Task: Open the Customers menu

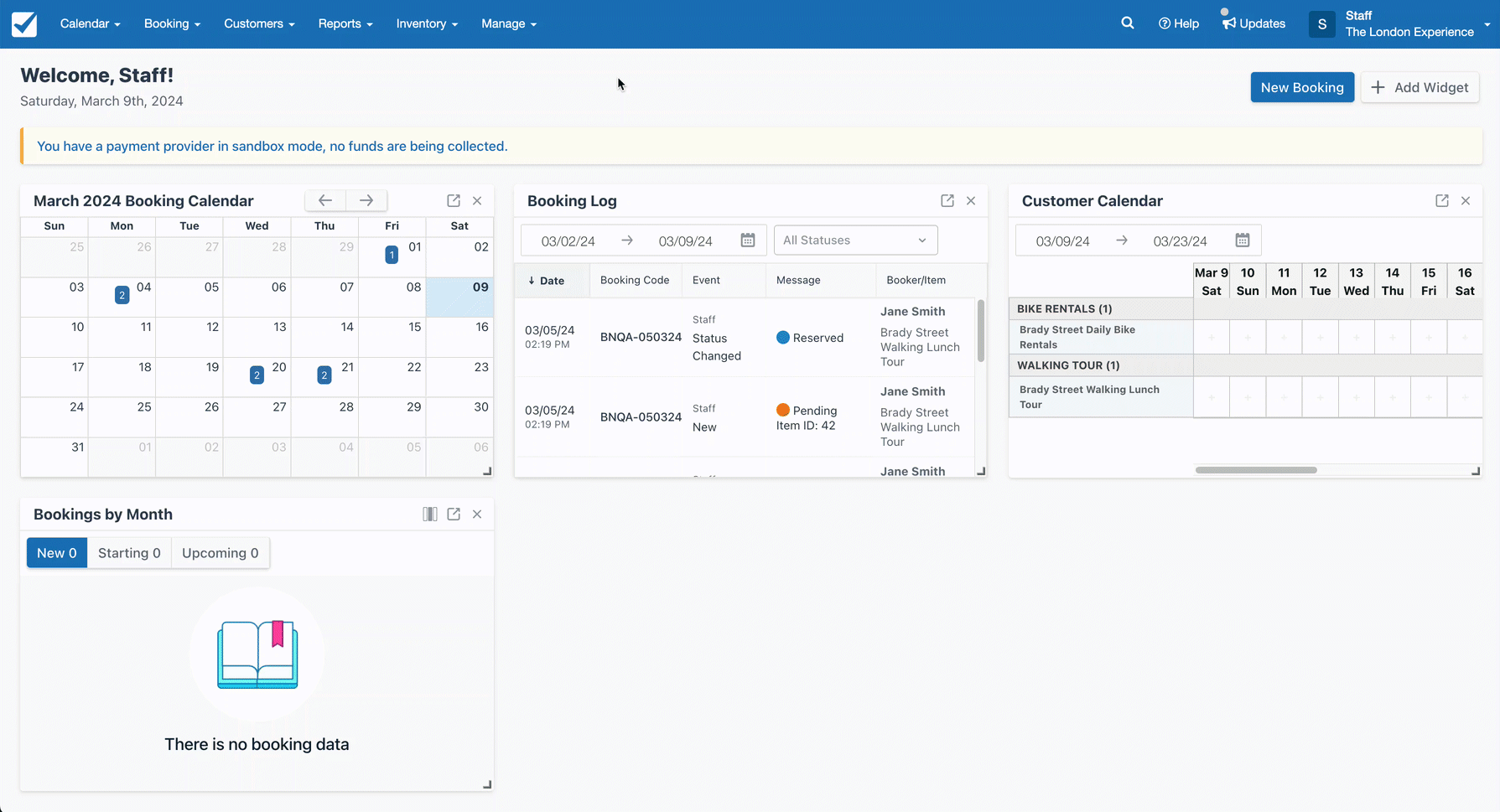Action: (259, 23)
